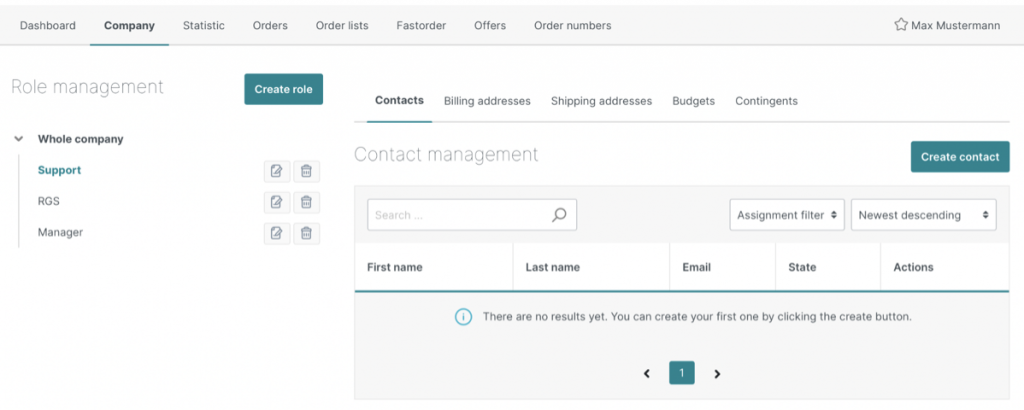Delete the Support role
The width and height of the screenshot is (1024, 410).
[x=306, y=171]
